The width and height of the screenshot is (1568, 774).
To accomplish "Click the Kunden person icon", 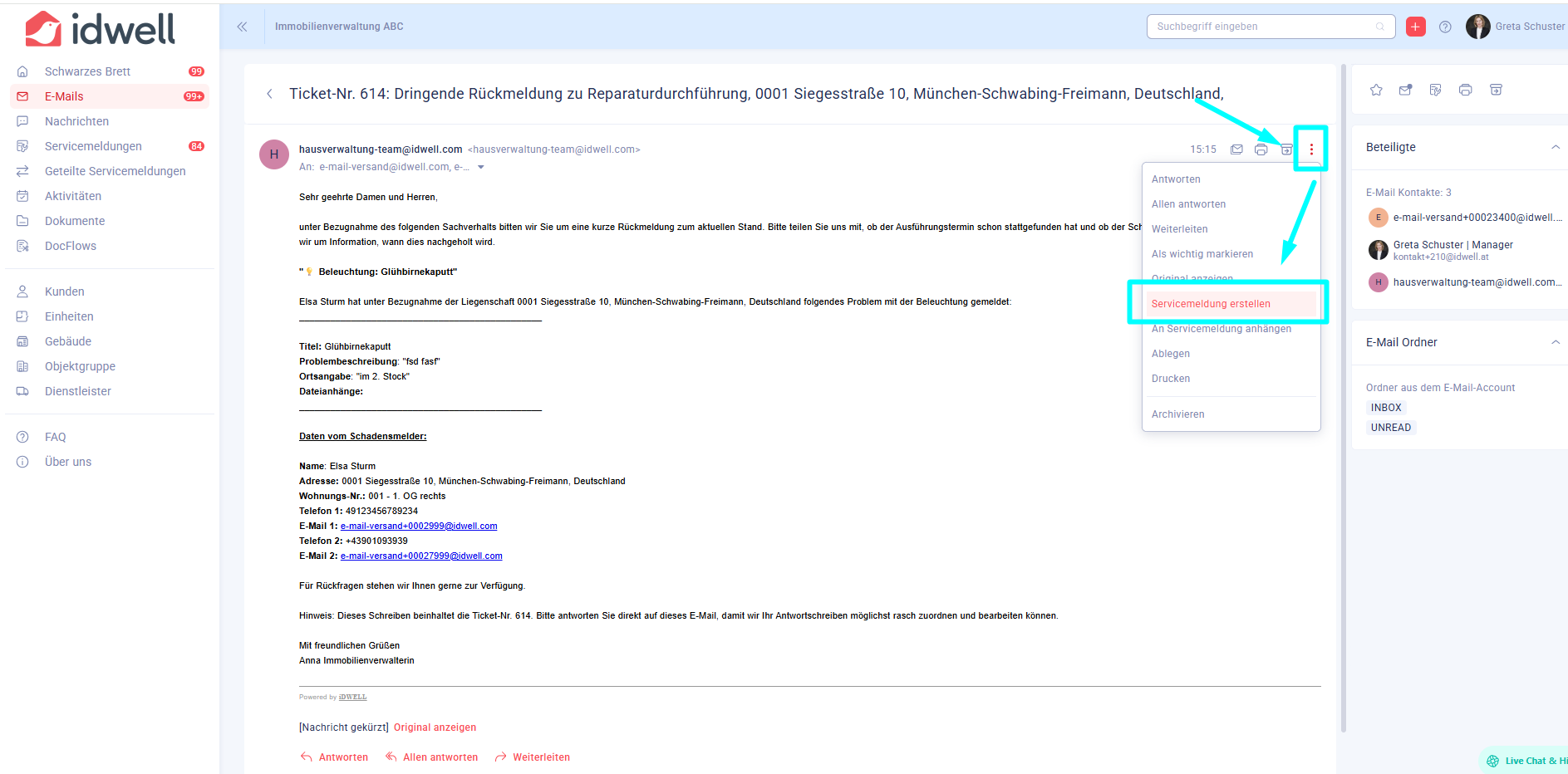I will click(22, 291).
